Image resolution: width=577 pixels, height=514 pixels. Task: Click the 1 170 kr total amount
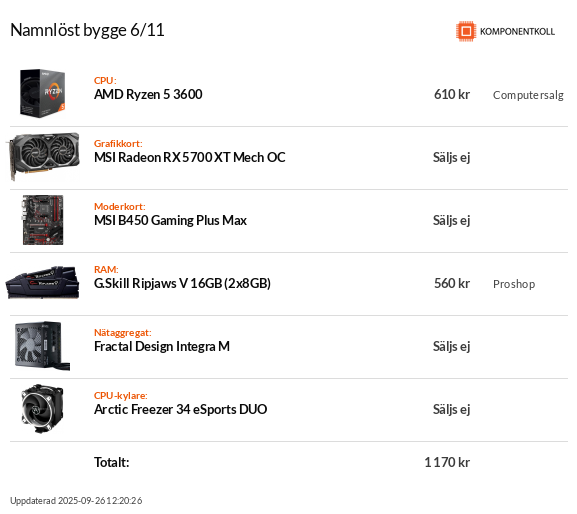pos(447,462)
